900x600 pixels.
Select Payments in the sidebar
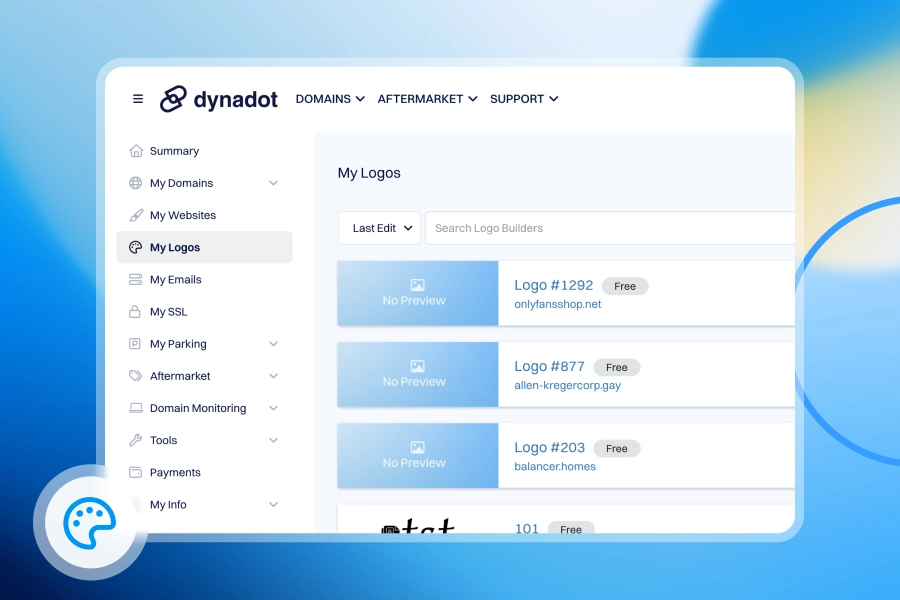click(x=175, y=472)
